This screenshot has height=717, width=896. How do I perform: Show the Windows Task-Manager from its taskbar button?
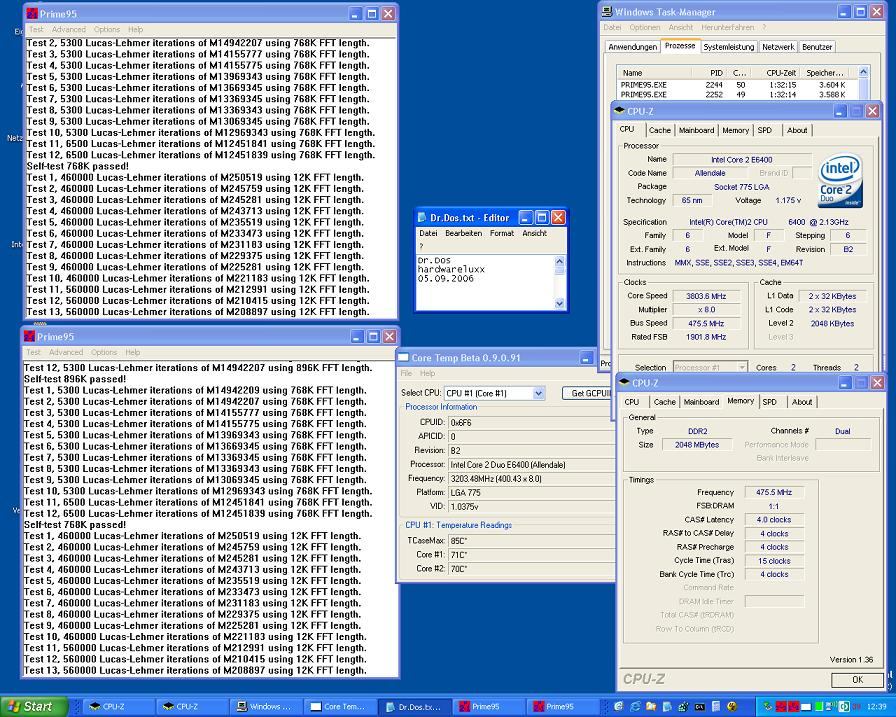(x=265, y=707)
